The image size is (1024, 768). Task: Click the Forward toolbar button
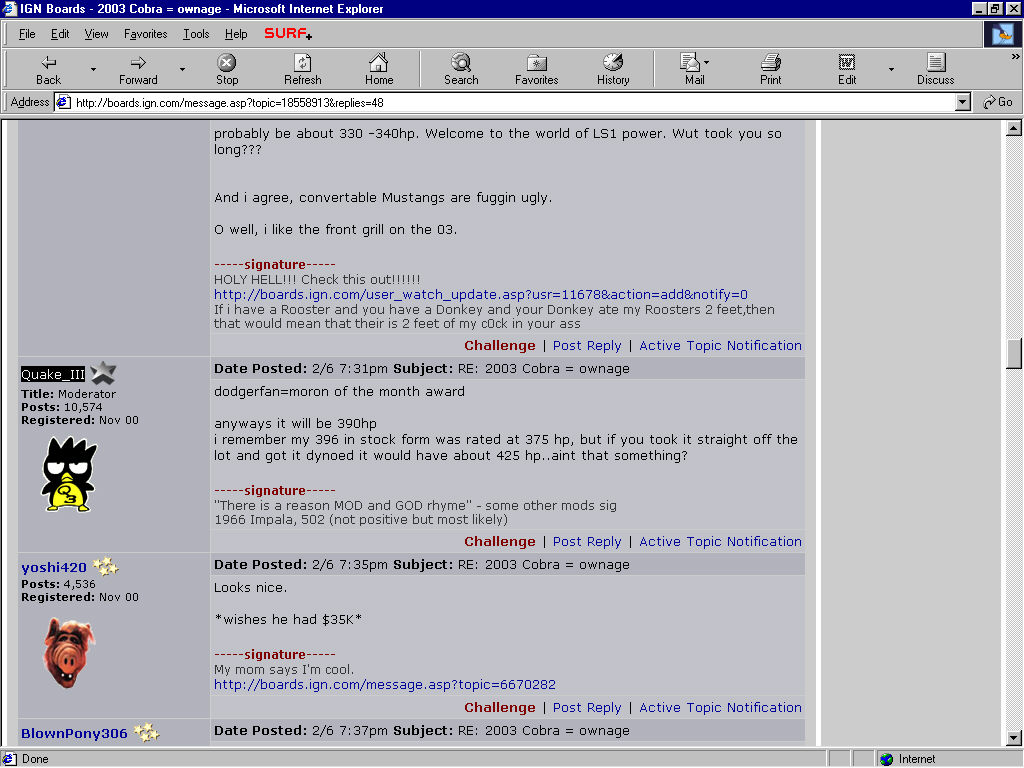(x=138, y=70)
